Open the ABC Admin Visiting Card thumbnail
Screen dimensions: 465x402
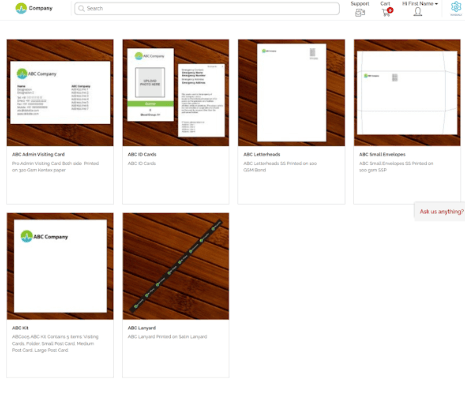(60, 93)
